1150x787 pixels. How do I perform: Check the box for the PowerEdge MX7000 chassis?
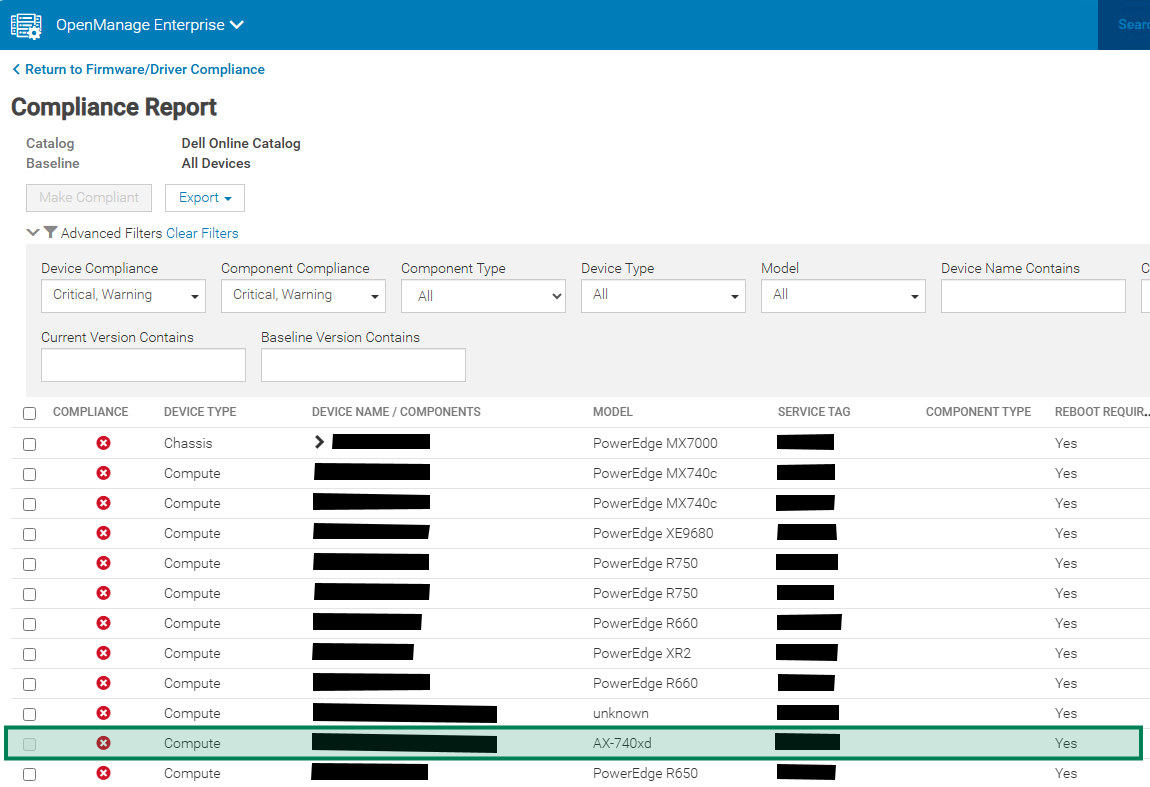[x=29, y=444]
